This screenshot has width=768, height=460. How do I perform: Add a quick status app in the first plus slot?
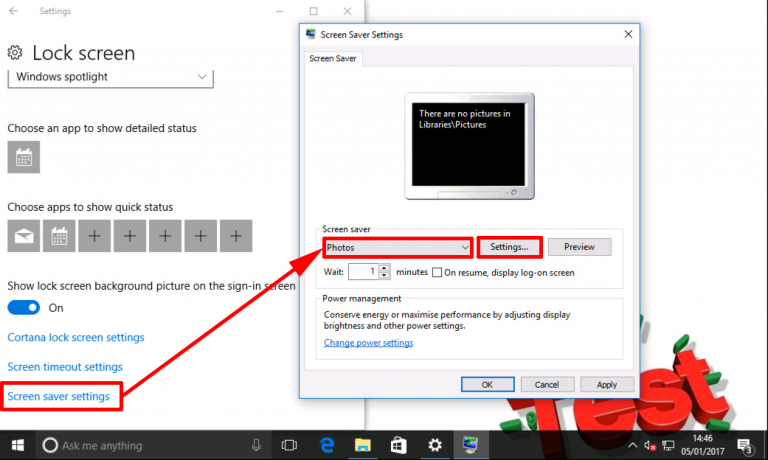click(95, 236)
